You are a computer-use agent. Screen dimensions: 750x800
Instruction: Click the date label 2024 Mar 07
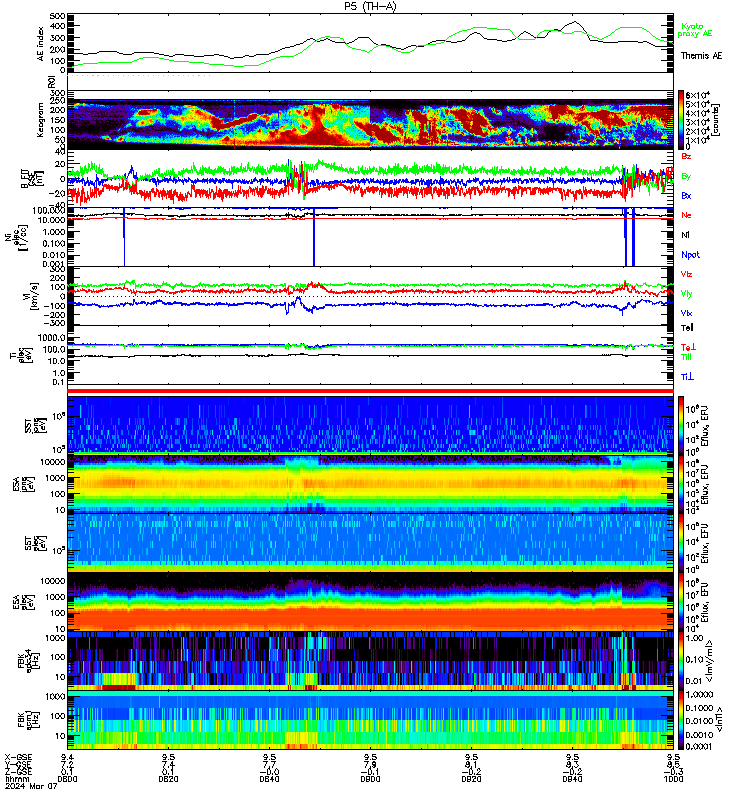click(x=31, y=786)
